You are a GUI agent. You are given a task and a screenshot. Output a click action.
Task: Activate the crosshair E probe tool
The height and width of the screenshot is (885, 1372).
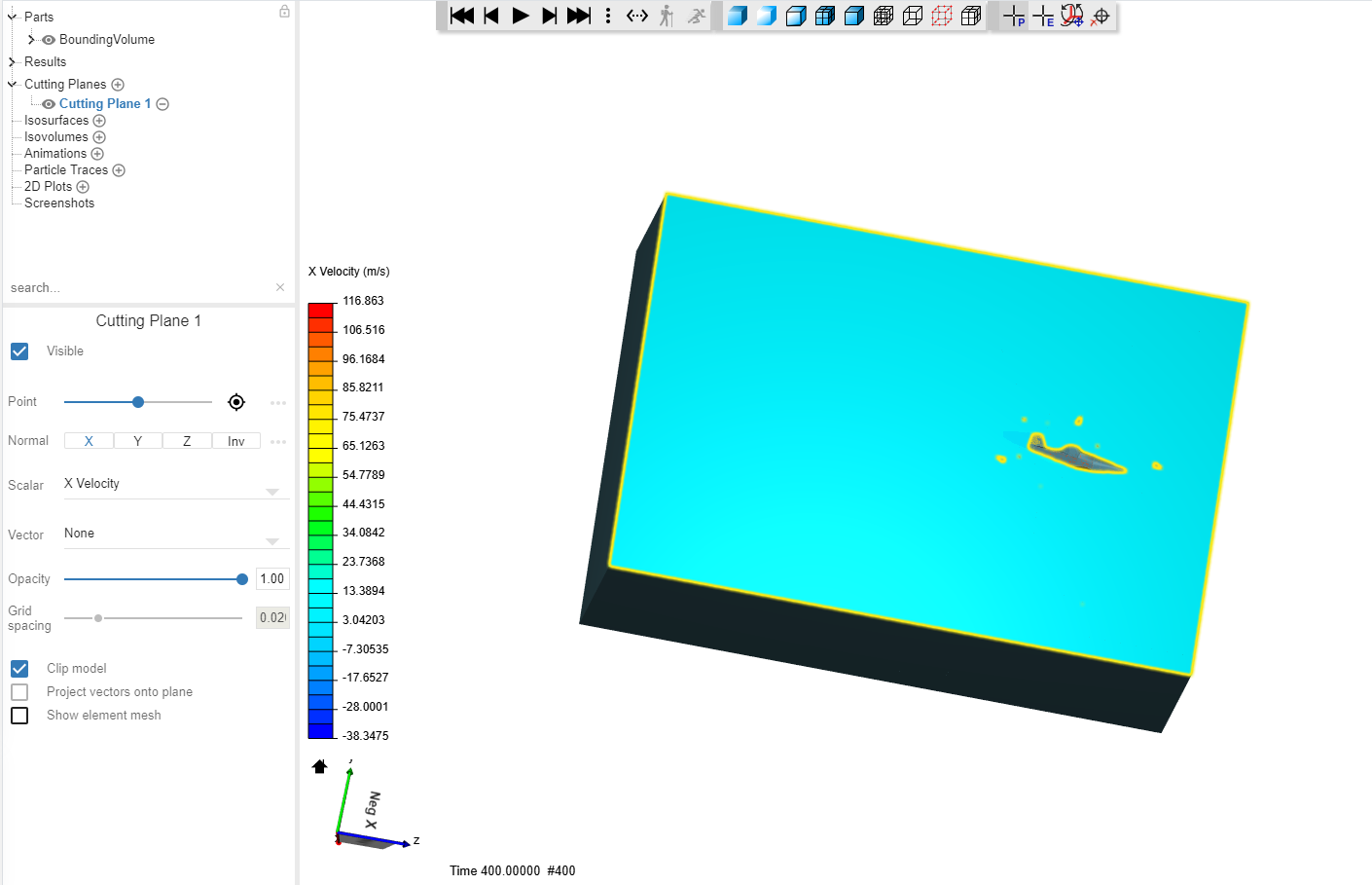point(1043,16)
